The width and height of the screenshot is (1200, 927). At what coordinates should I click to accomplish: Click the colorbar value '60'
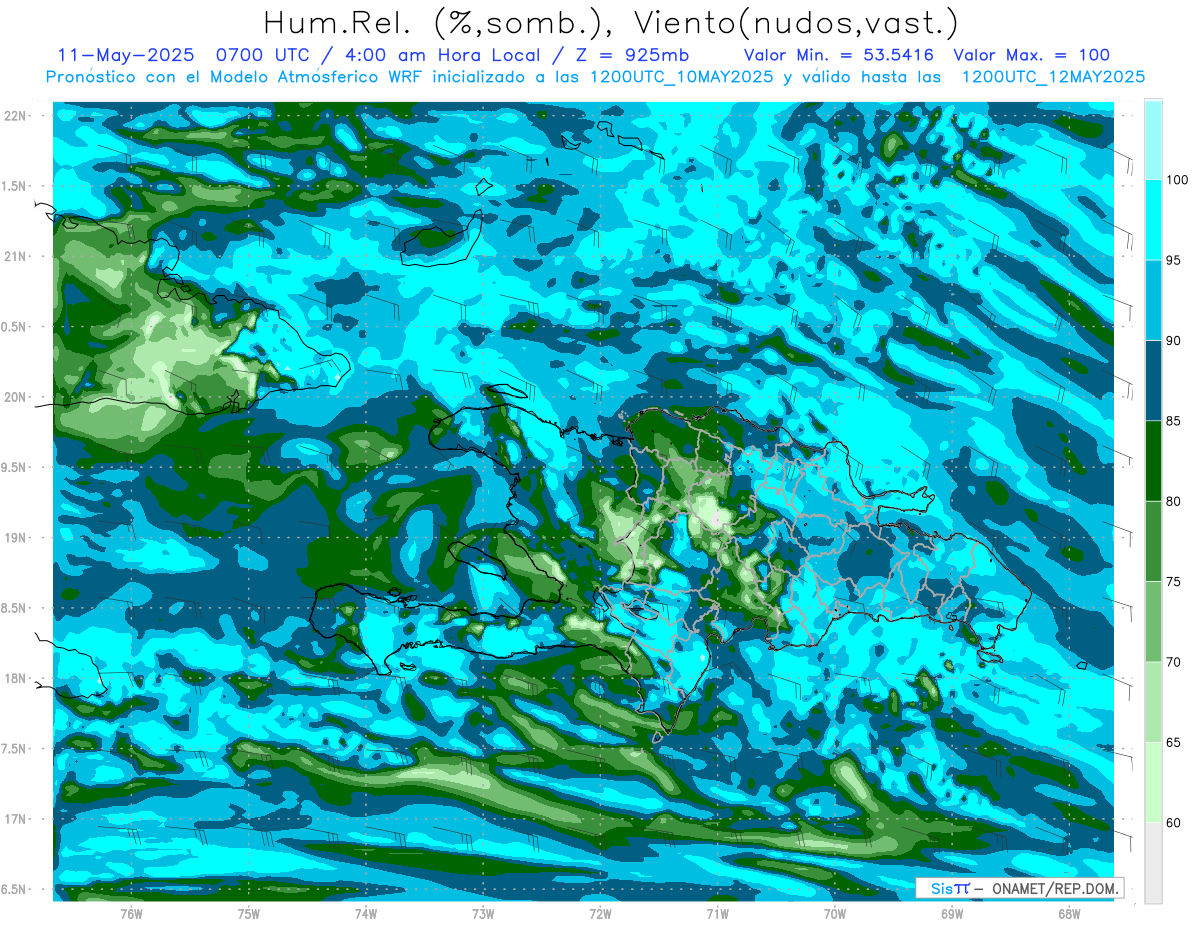tap(1174, 823)
